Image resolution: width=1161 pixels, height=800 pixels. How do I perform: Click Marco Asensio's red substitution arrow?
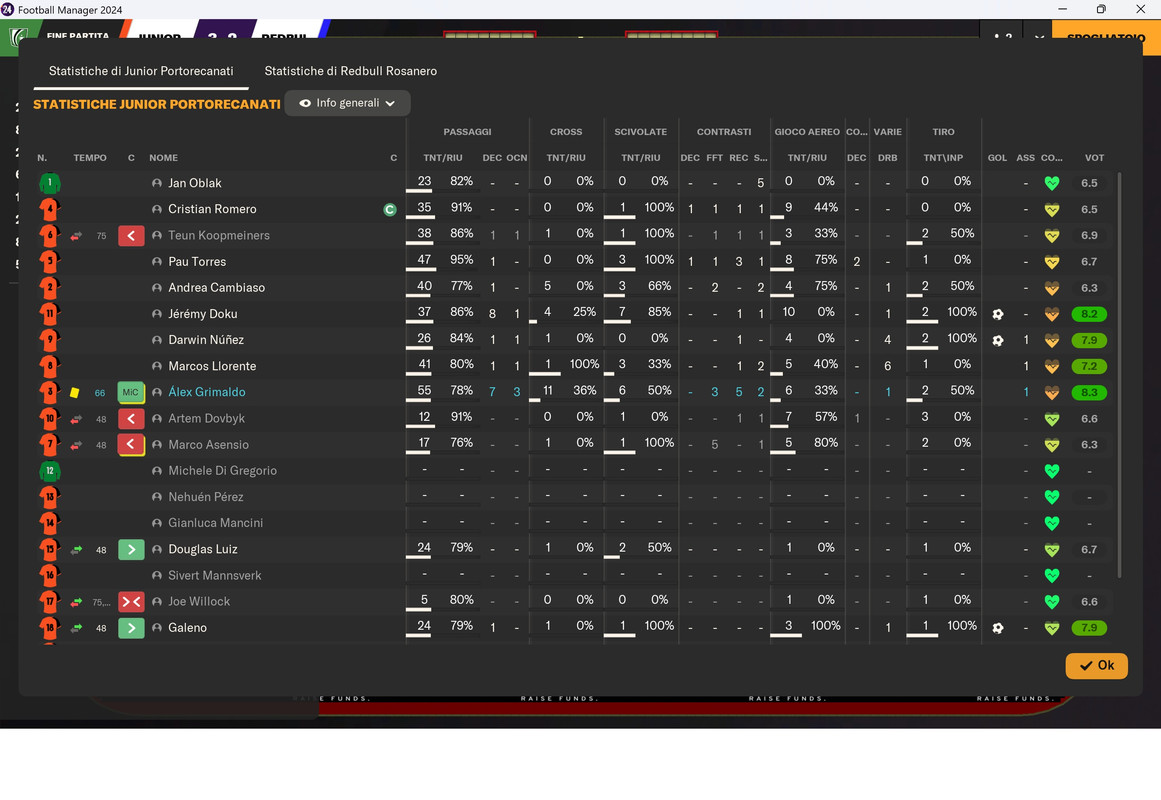131,444
